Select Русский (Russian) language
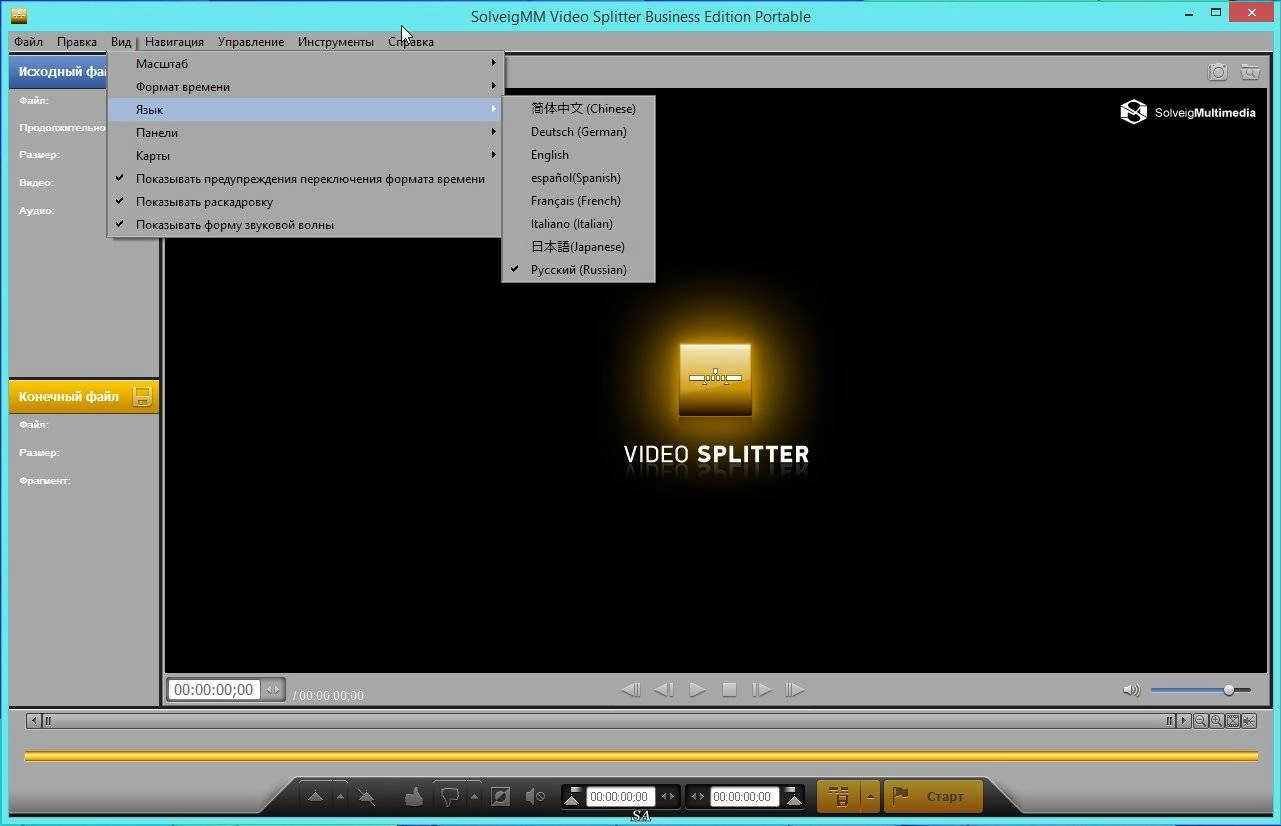The width and height of the screenshot is (1281, 826). pyautogui.click(x=578, y=270)
